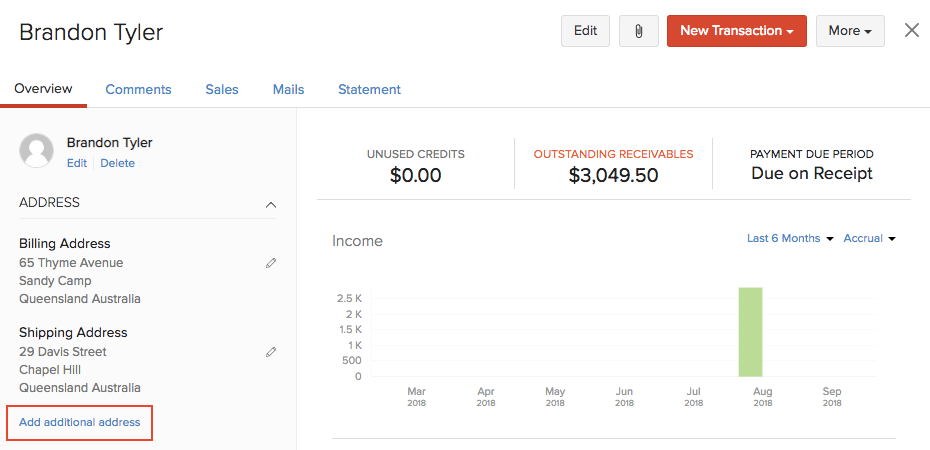Click the paperclip attachment icon
The width and height of the screenshot is (930, 450).
pos(638,31)
